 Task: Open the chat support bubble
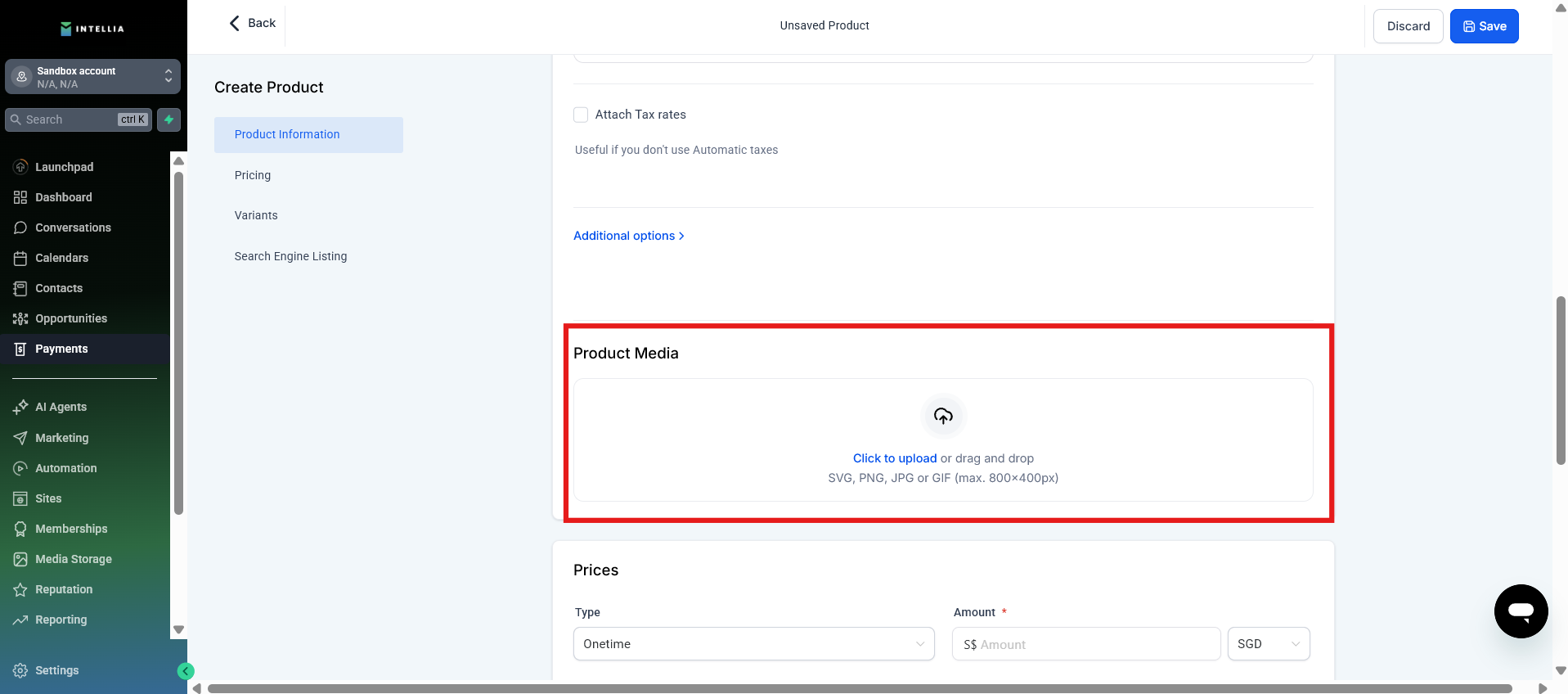pos(1520,611)
